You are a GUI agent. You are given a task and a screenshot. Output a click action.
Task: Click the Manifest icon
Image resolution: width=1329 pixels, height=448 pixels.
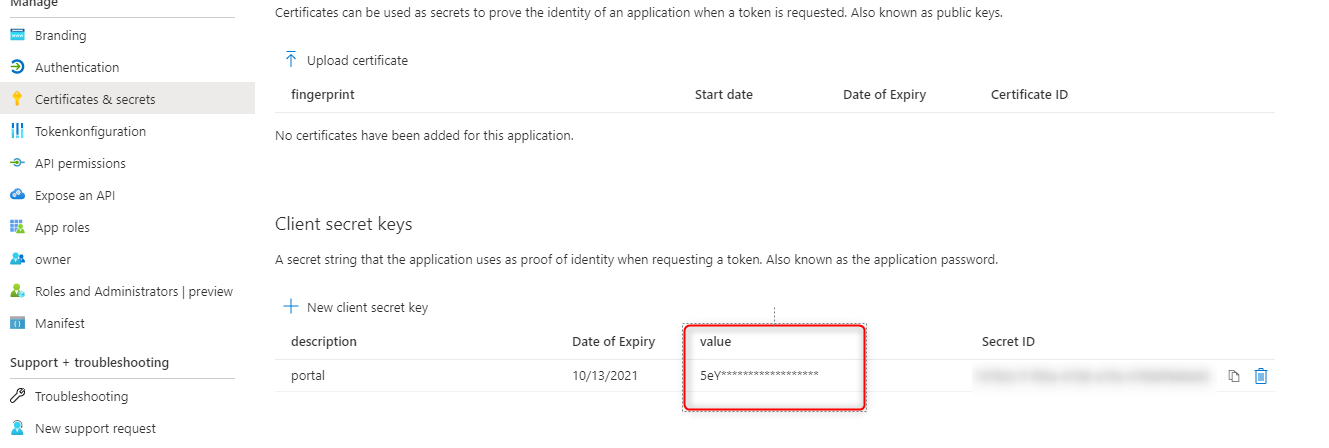click(17, 323)
